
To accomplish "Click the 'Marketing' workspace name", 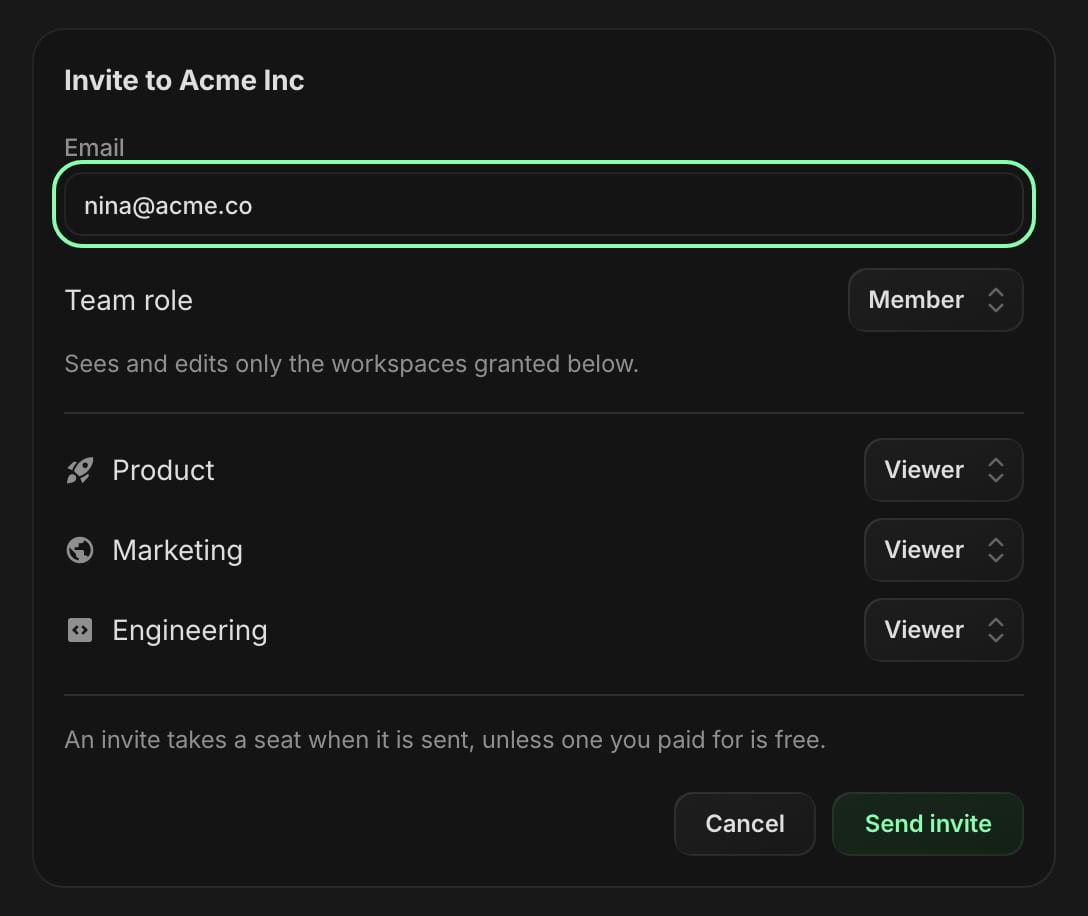I will [178, 550].
